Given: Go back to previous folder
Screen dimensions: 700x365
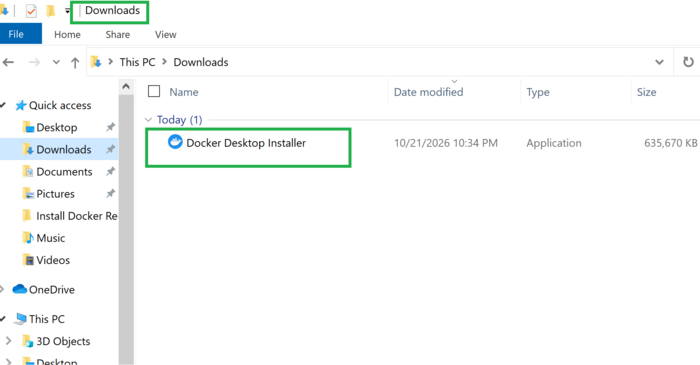Looking at the screenshot, I should [8, 62].
